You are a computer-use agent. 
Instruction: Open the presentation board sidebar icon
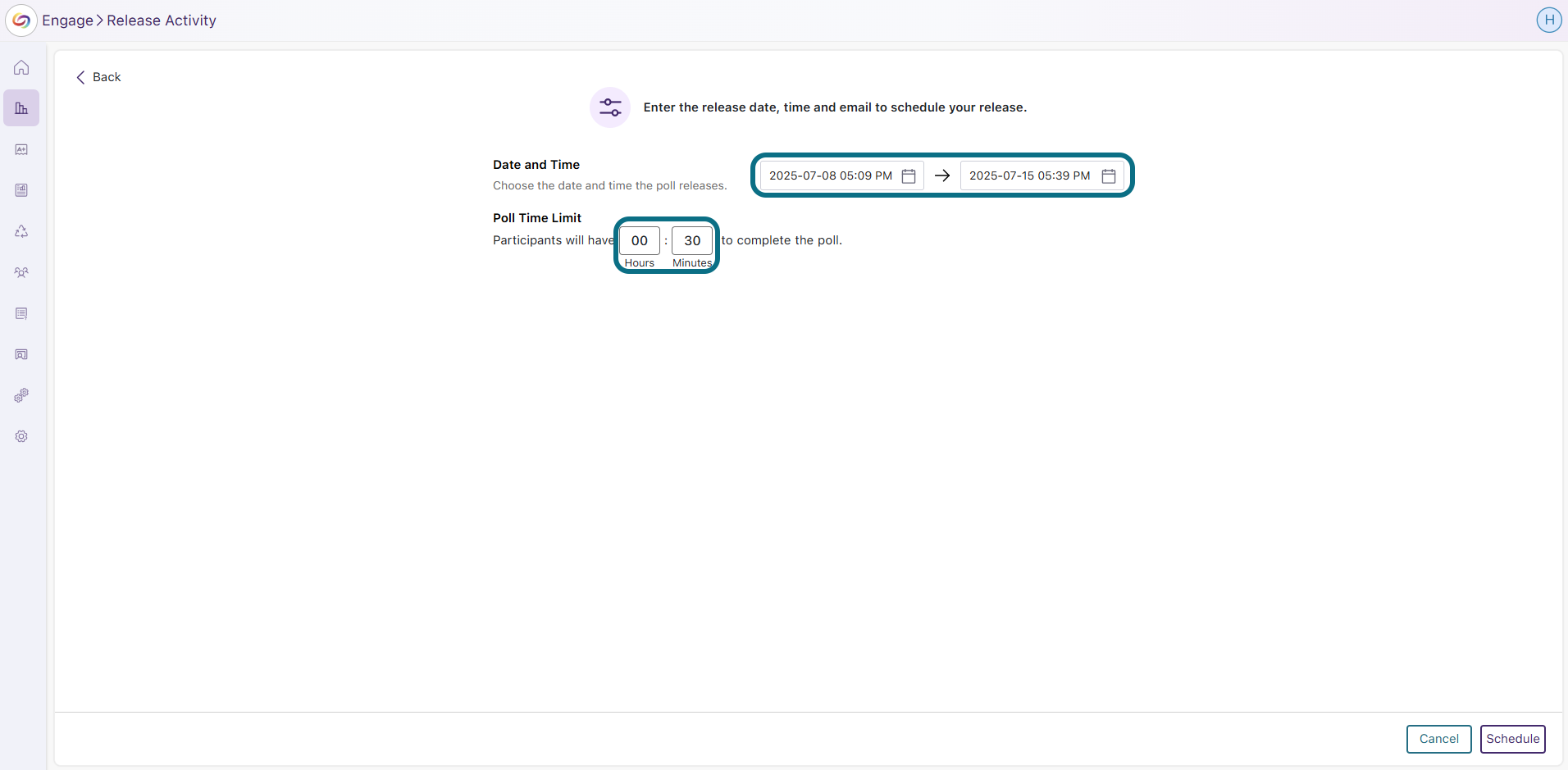[21, 354]
